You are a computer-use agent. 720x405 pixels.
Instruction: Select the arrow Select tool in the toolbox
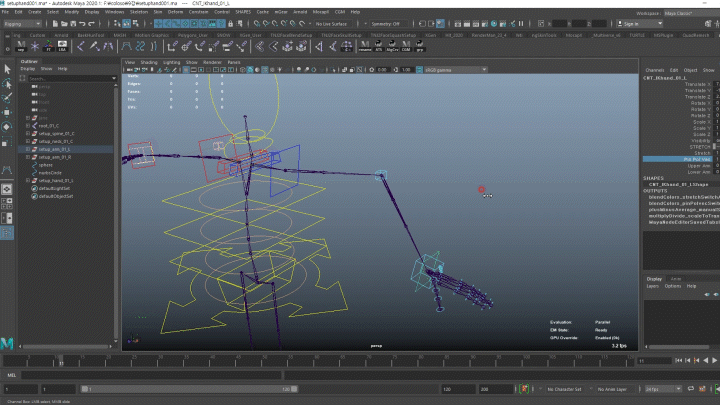coord(7,69)
